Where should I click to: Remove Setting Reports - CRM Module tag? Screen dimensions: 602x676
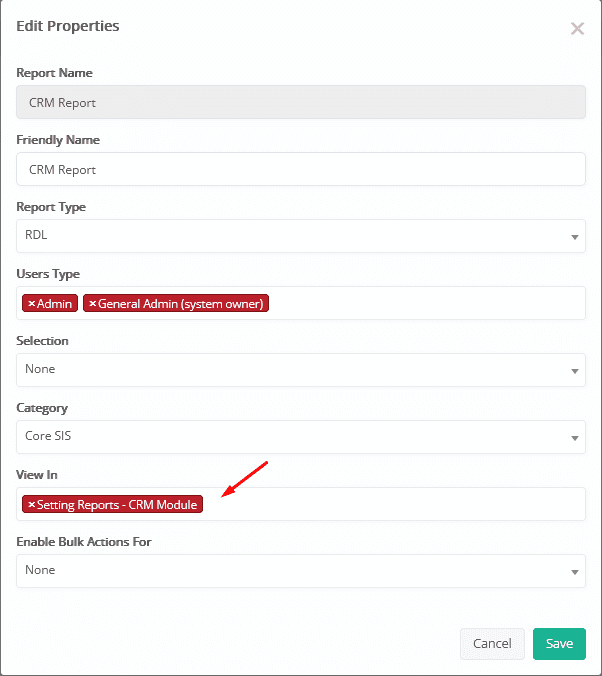pos(31,504)
